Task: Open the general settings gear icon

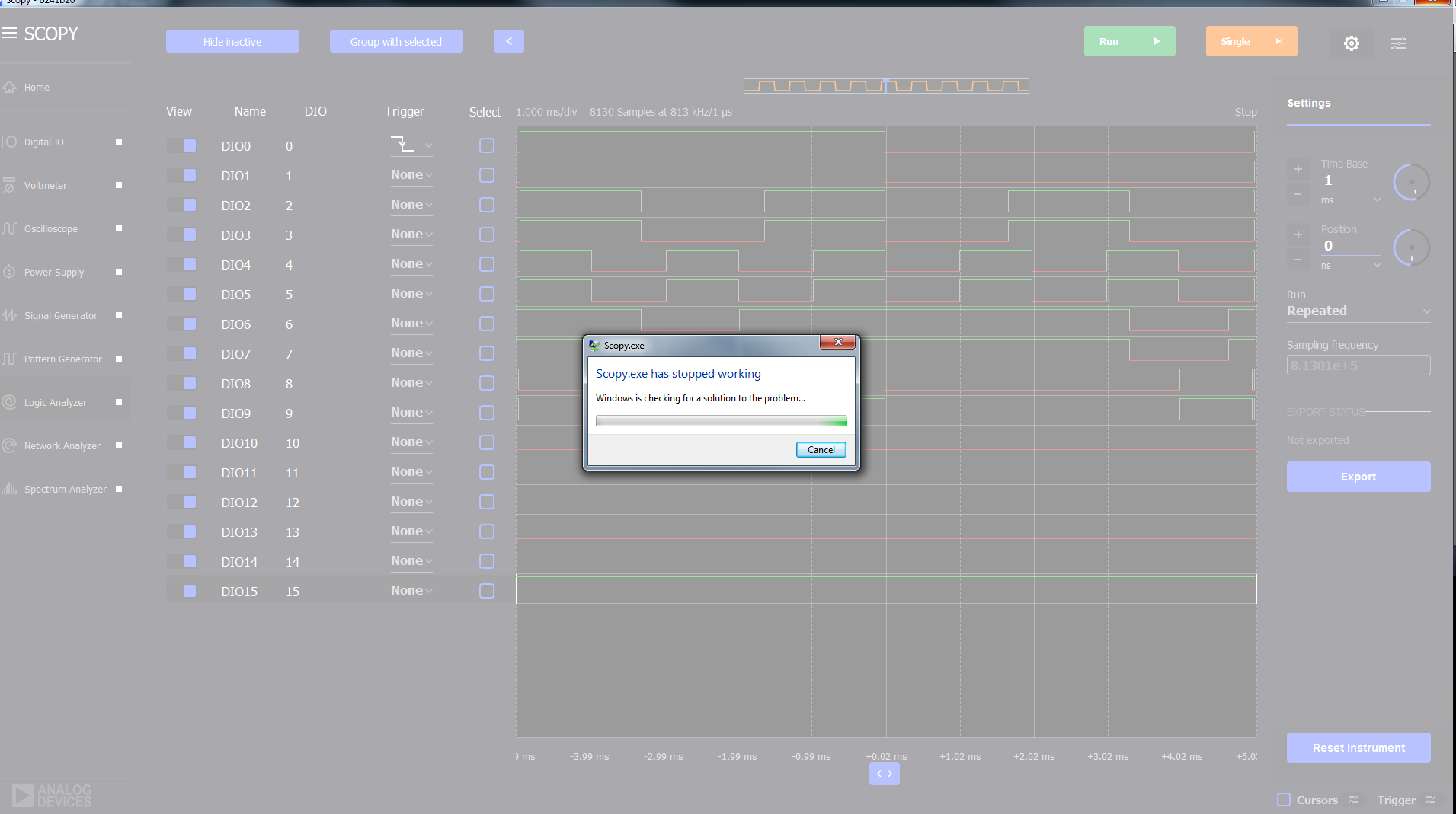Action: tap(1351, 43)
